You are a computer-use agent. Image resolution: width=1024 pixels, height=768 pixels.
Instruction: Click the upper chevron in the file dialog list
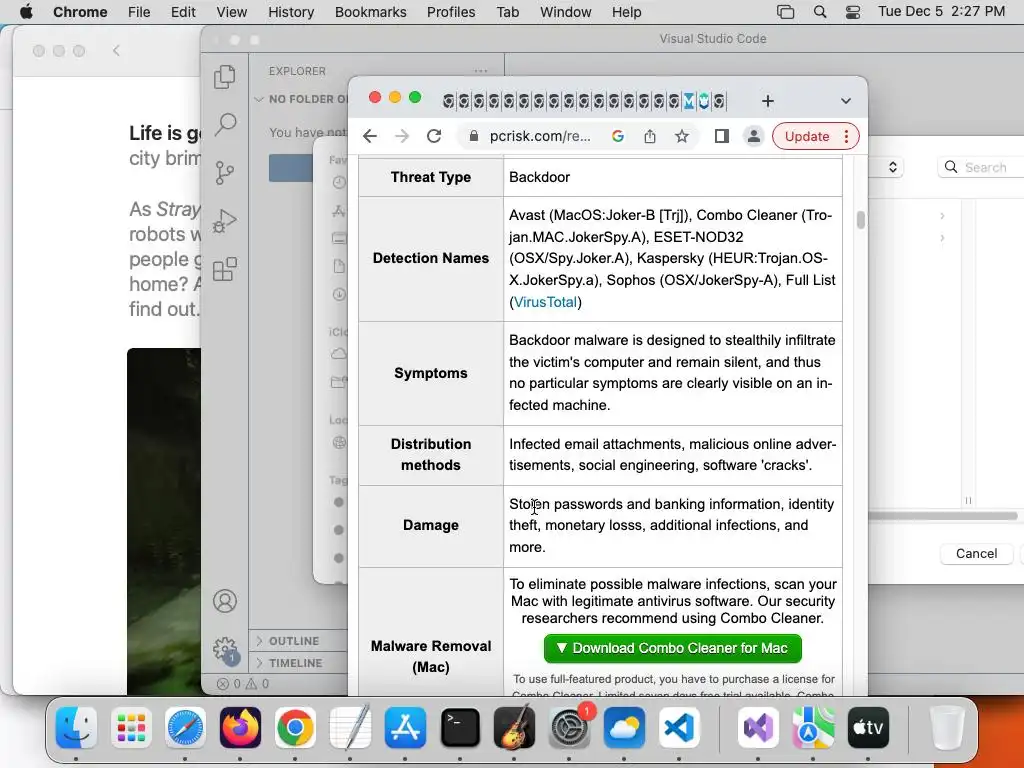(942, 216)
